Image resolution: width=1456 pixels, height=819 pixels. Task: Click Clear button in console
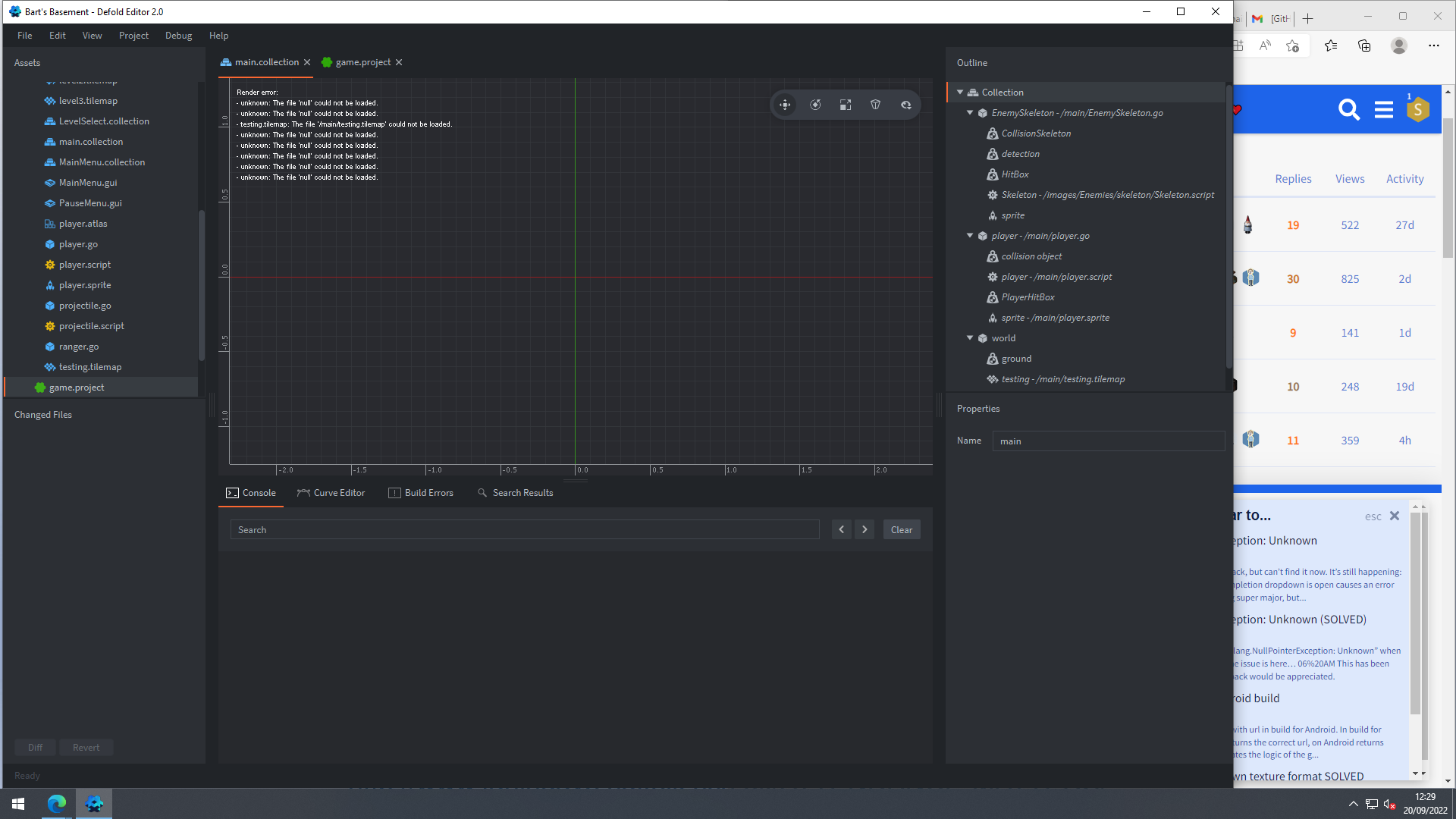[x=901, y=529]
